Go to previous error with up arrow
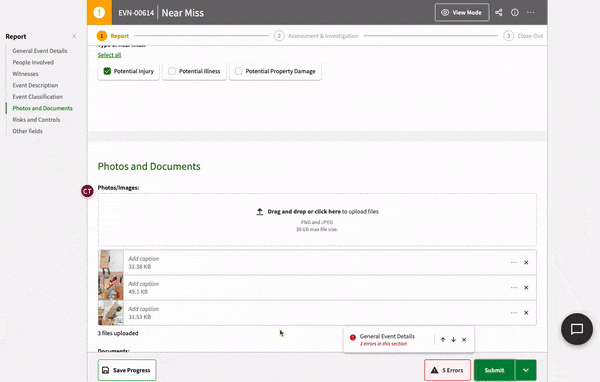Viewport: 600px width, 382px height. pos(443,340)
